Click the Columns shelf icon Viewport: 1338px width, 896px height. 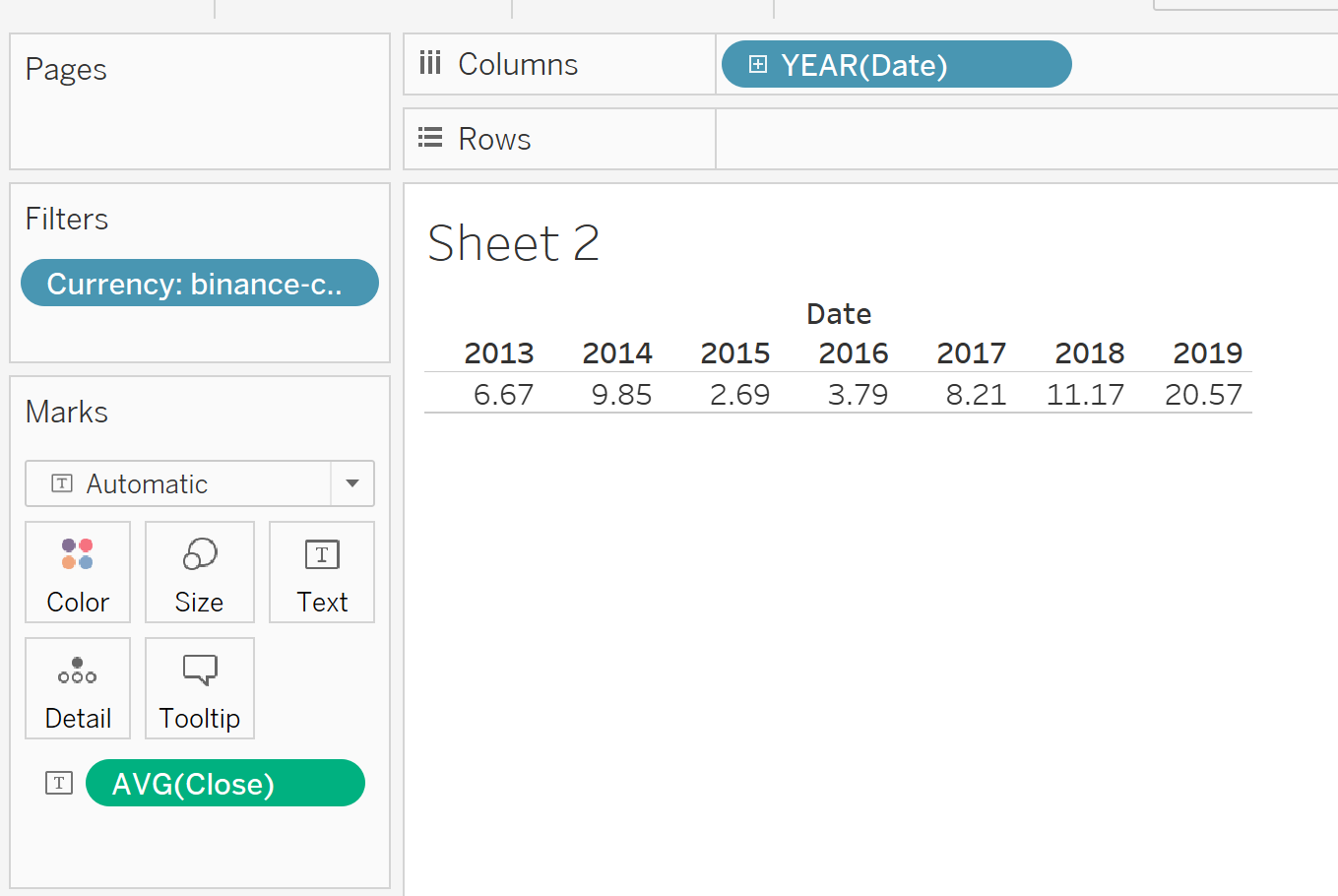tap(430, 64)
